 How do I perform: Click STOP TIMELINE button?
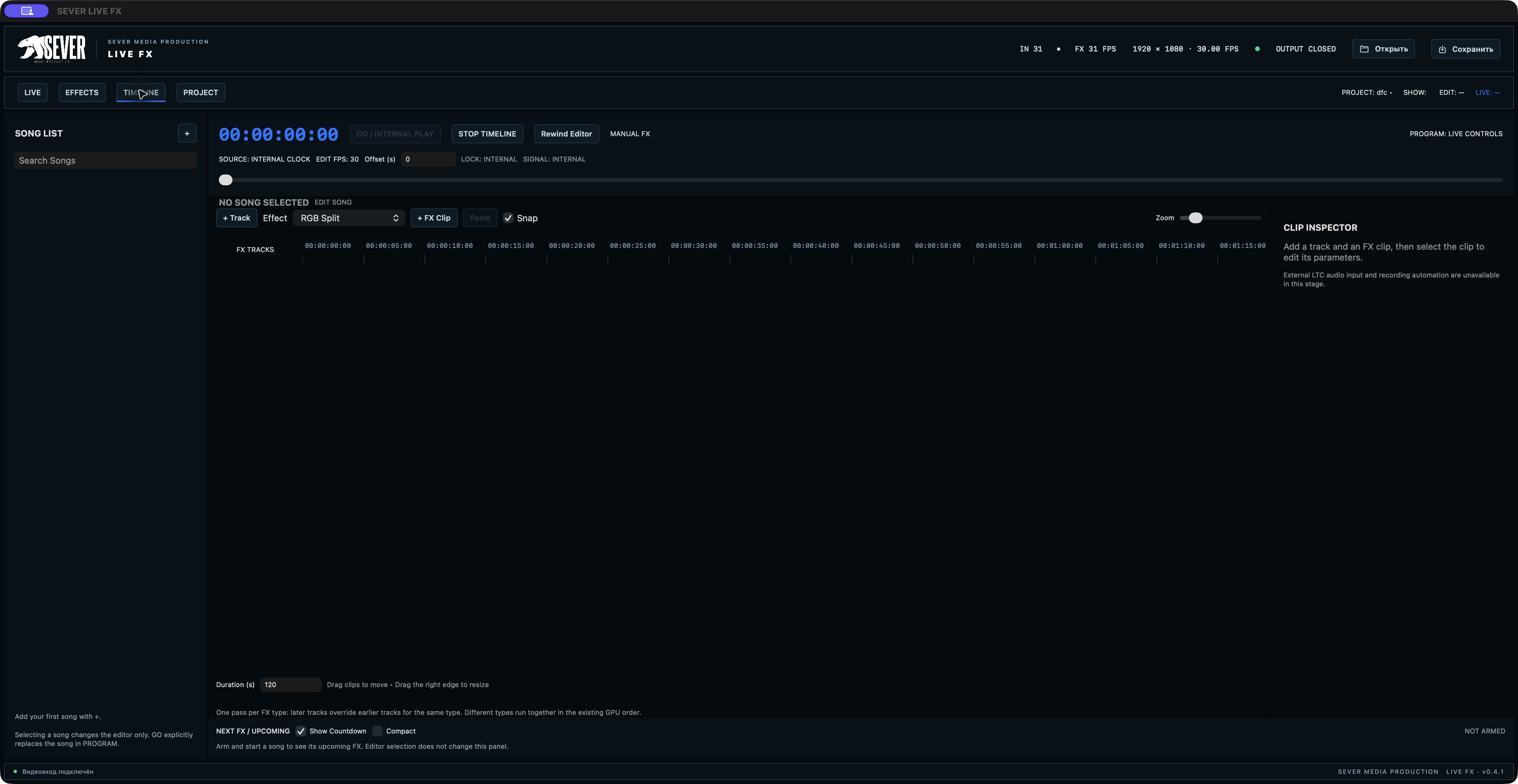click(487, 134)
